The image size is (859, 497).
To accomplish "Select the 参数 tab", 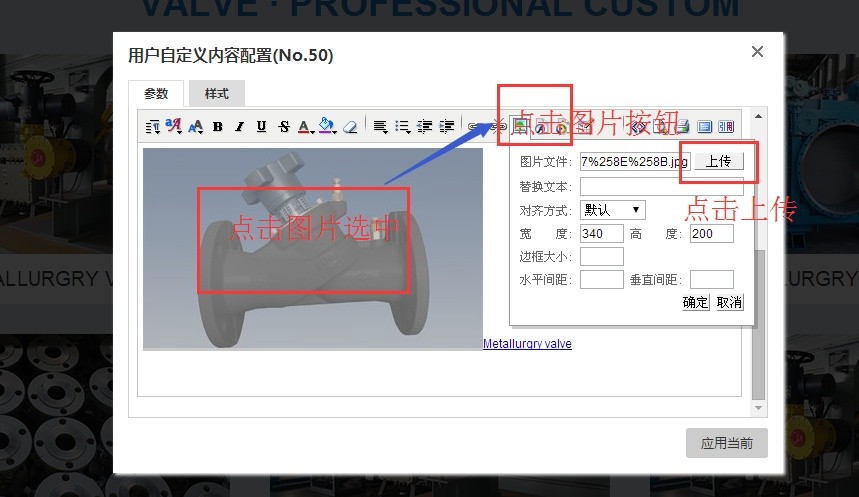I will [x=156, y=94].
